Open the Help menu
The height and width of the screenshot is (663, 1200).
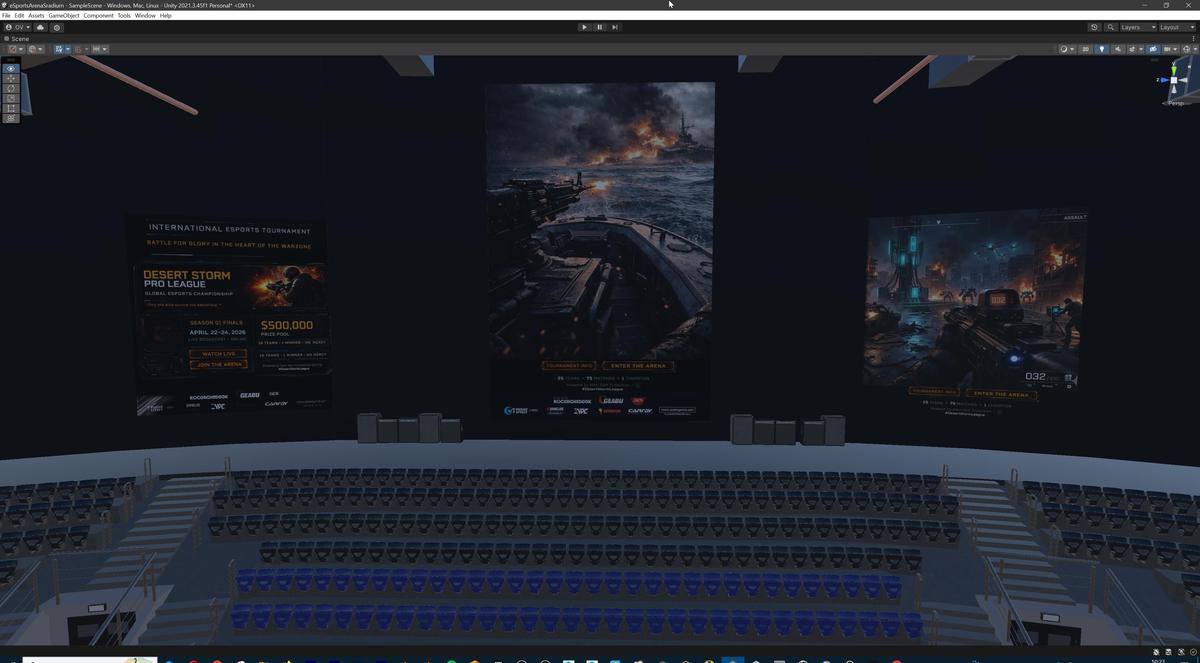point(166,16)
